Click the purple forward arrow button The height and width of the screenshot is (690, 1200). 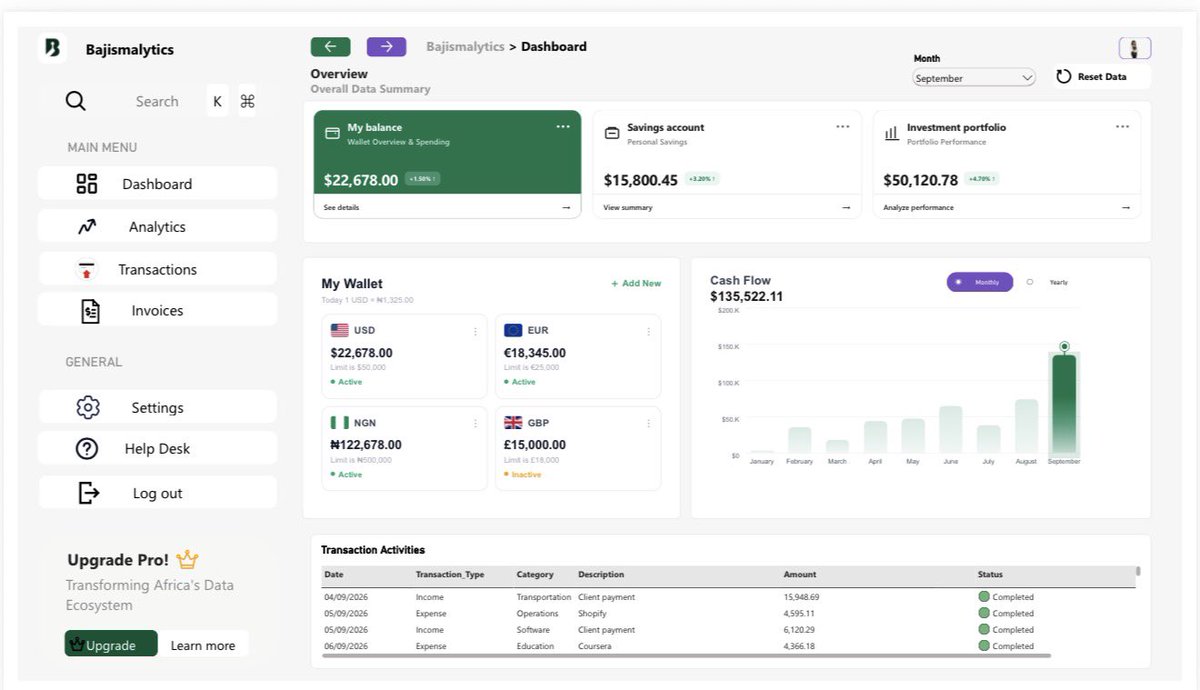tap(386, 47)
